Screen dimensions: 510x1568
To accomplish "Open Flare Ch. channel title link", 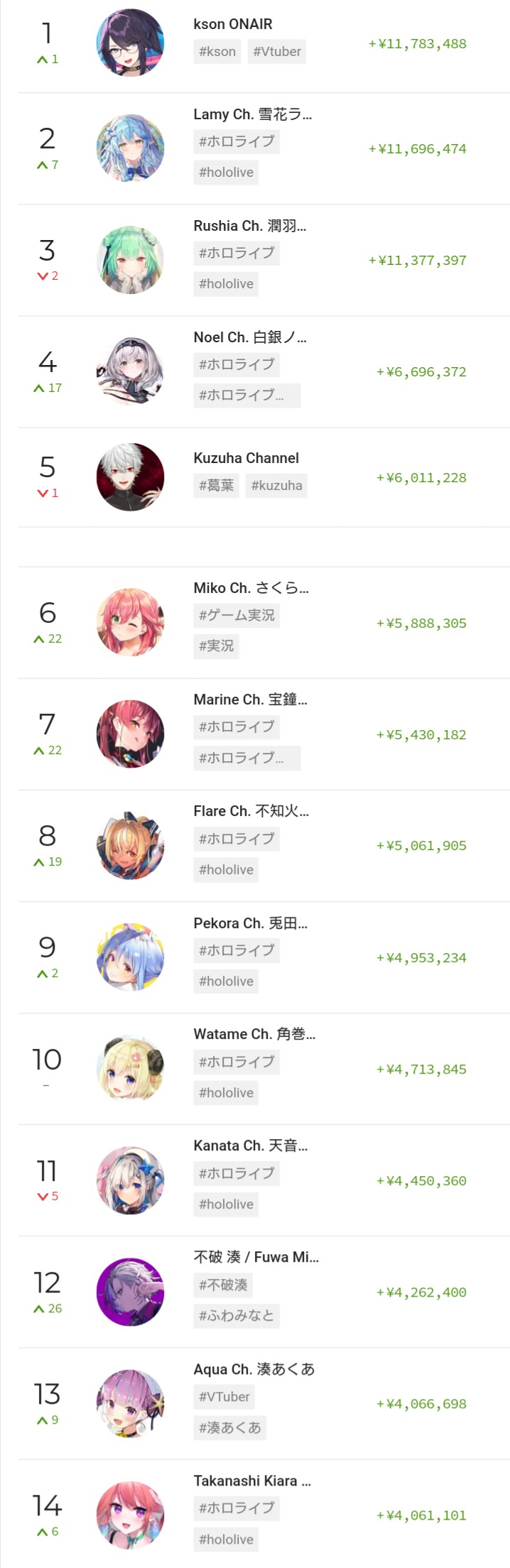I will pos(251,811).
